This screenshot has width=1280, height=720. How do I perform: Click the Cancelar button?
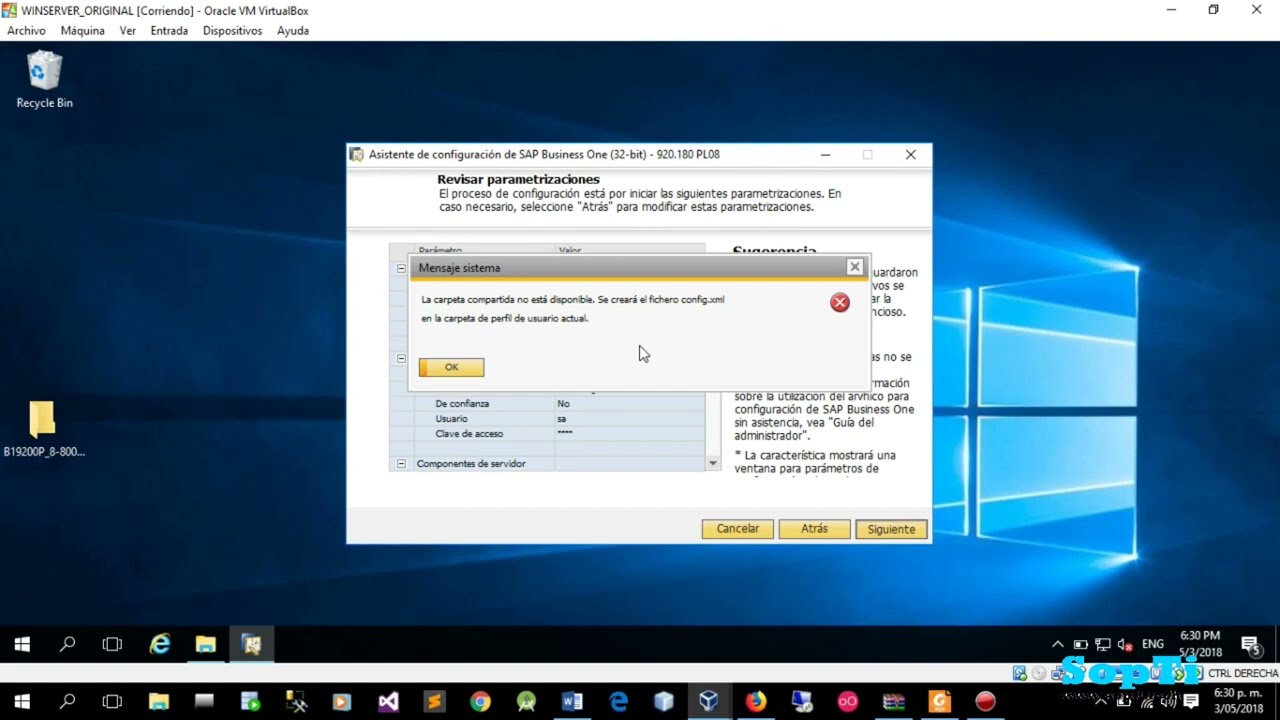click(x=738, y=529)
